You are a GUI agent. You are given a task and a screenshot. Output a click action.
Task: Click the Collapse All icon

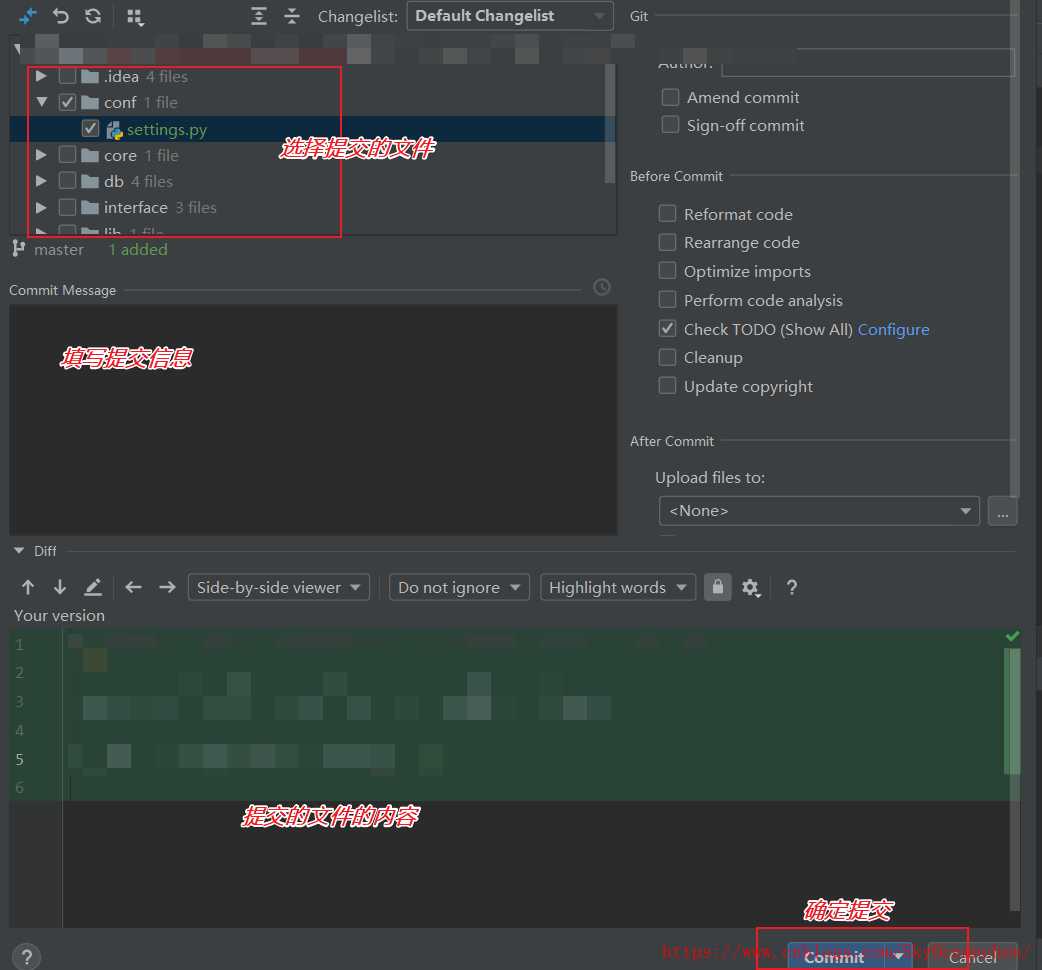(292, 16)
